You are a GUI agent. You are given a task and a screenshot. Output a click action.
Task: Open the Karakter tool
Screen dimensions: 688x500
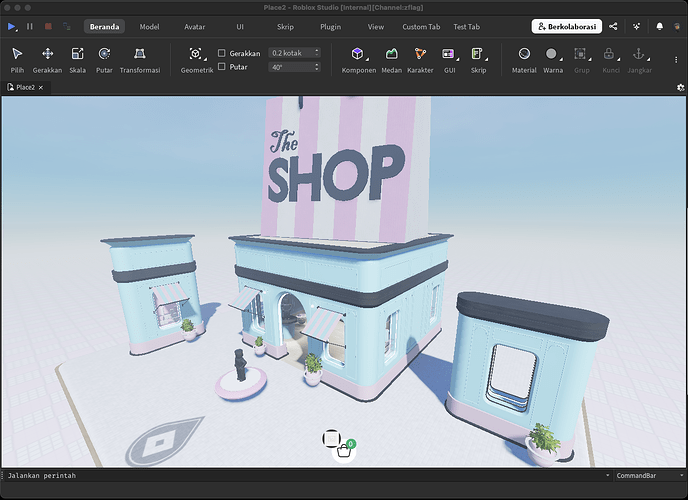(420, 54)
